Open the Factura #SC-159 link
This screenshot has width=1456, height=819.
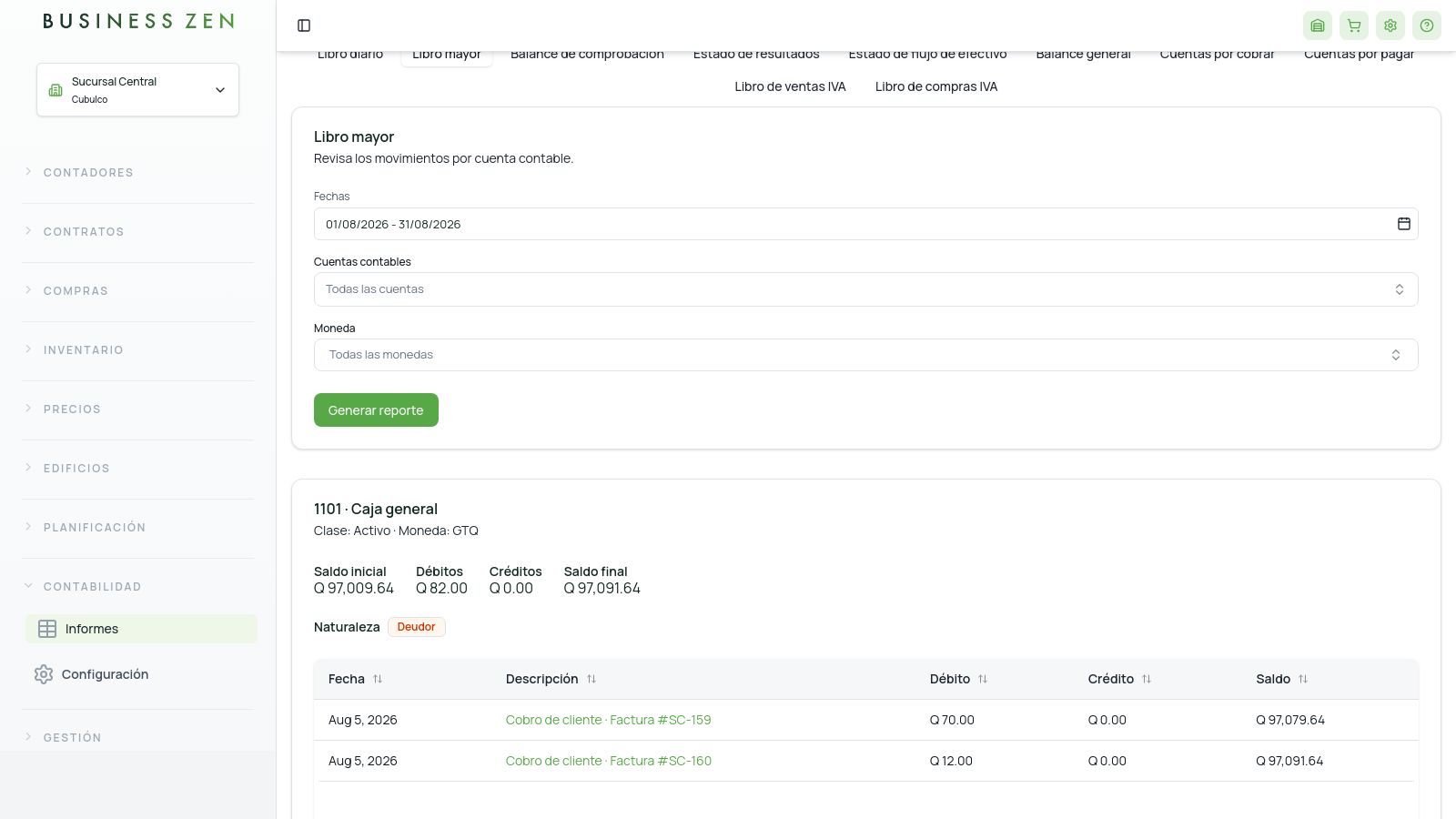(x=608, y=720)
